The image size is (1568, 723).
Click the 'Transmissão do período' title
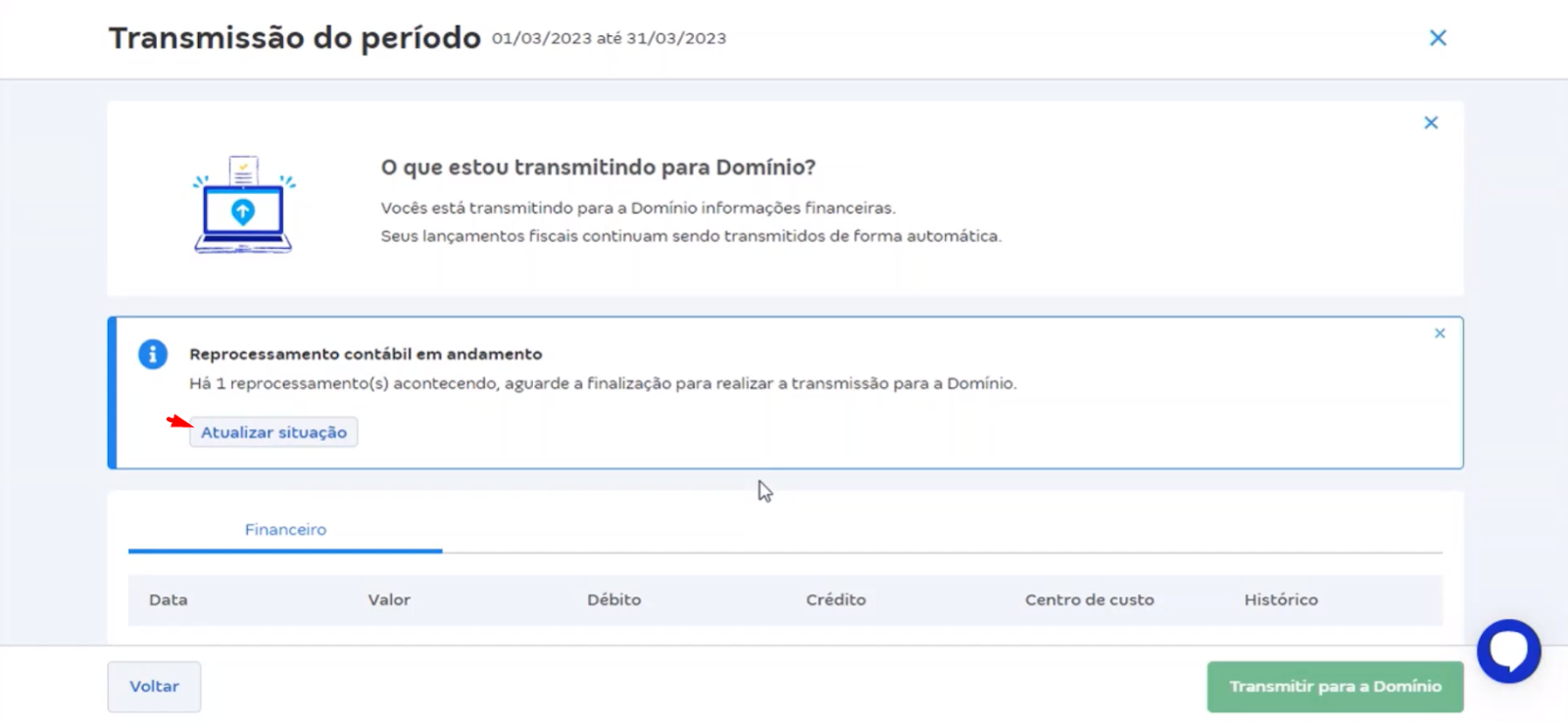pyautogui.click(x=294, y=37)
